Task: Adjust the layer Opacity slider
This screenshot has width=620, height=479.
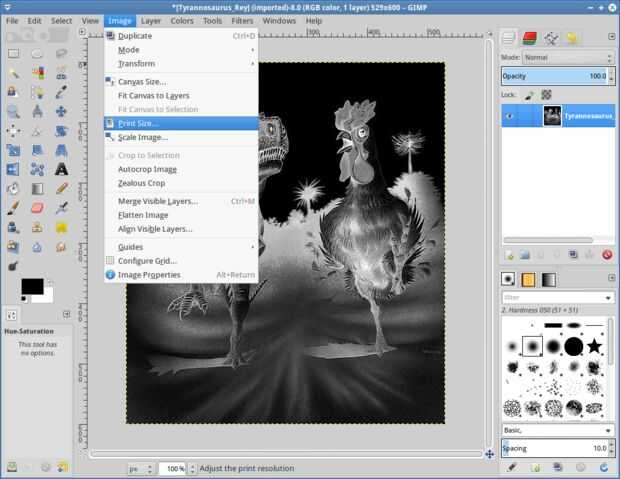Action: click(x=556, y=76)
